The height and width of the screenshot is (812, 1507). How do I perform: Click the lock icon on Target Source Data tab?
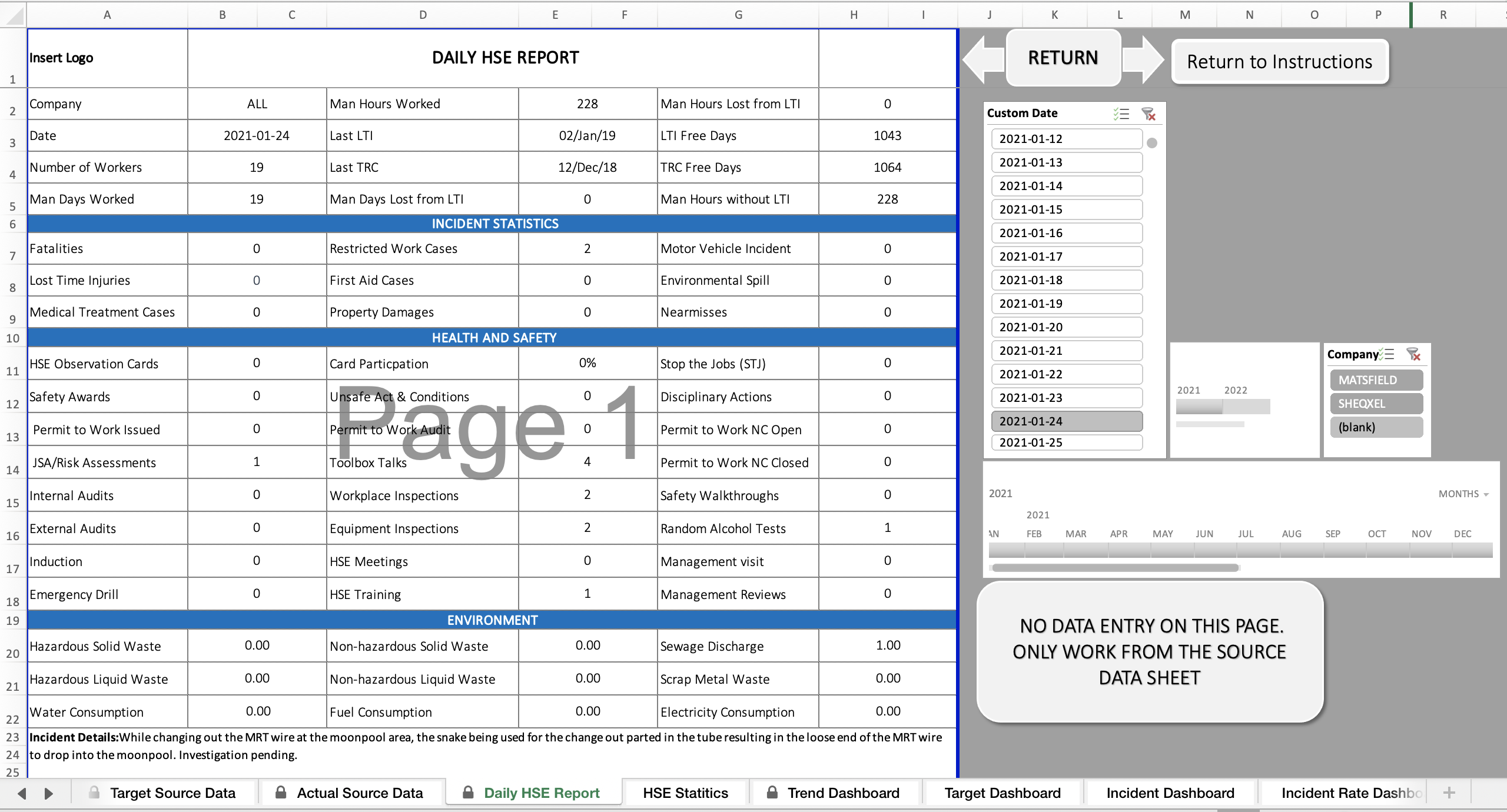(x=94, y=792)
